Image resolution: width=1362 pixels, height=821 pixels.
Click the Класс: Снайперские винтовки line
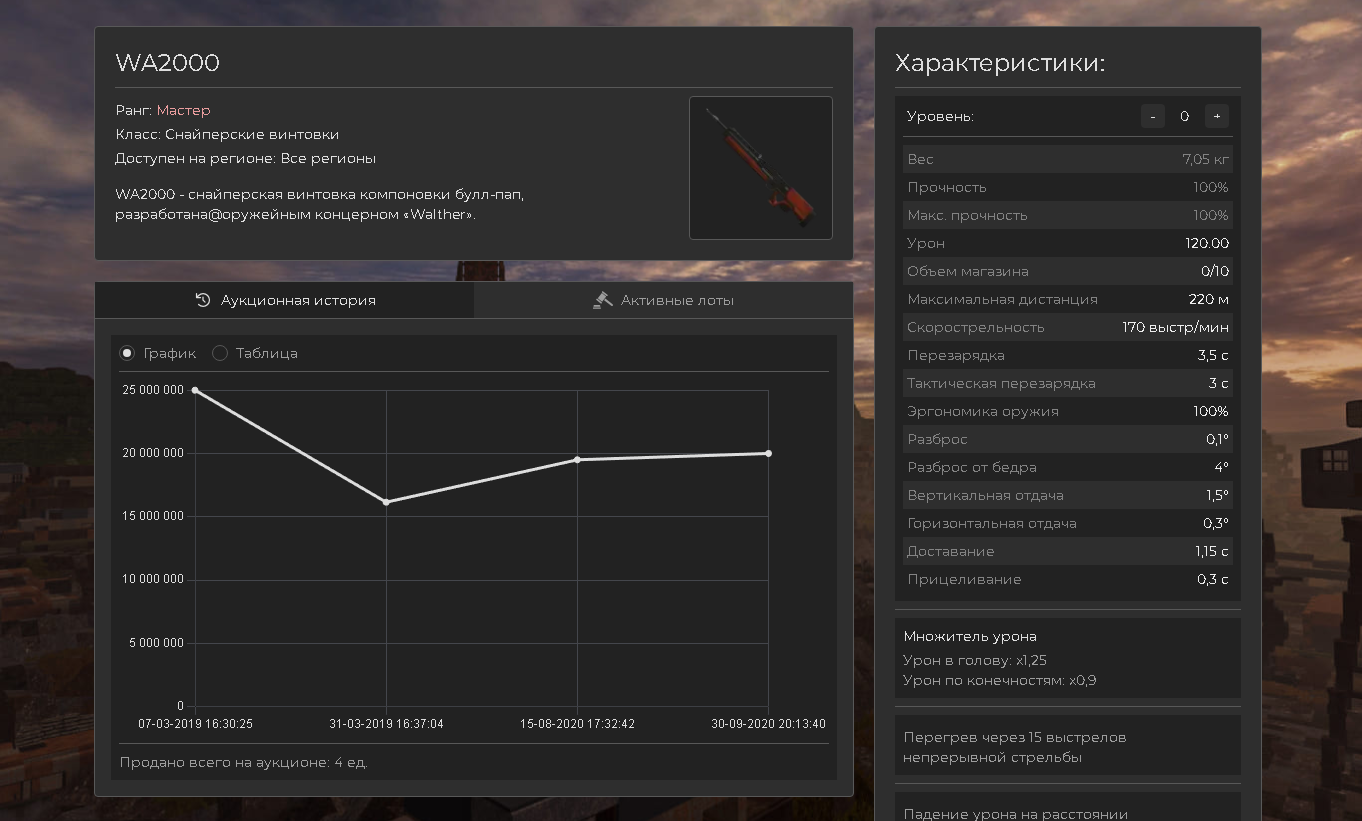click(227, 134)
